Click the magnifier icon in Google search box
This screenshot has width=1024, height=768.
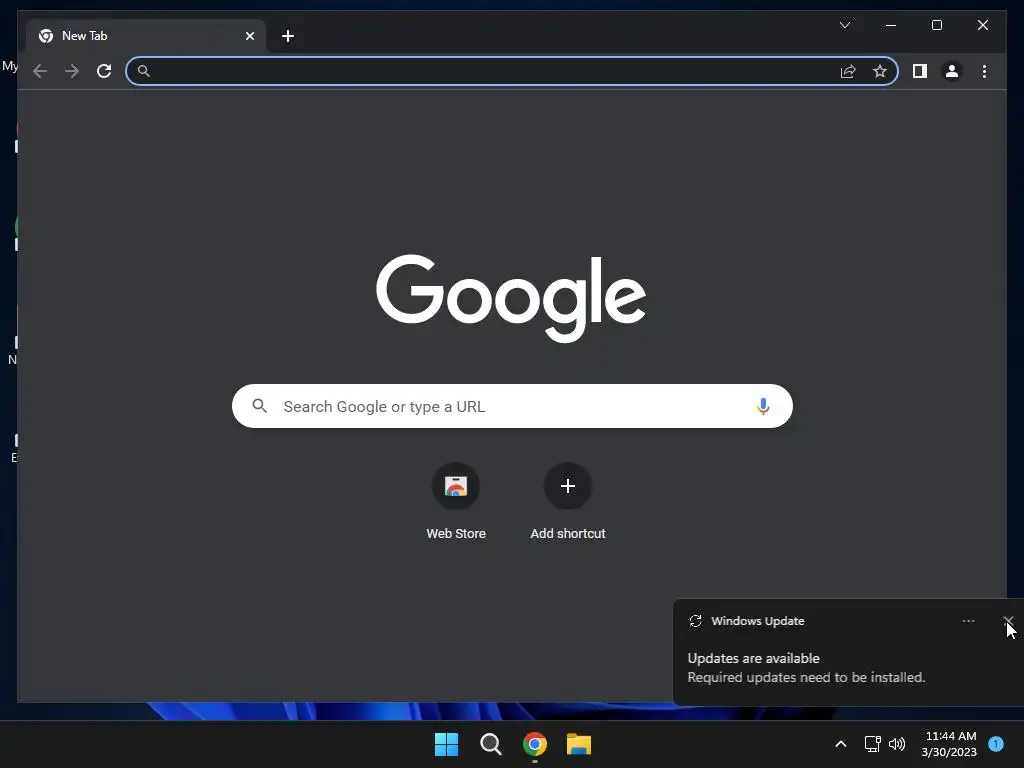(259, 406)
